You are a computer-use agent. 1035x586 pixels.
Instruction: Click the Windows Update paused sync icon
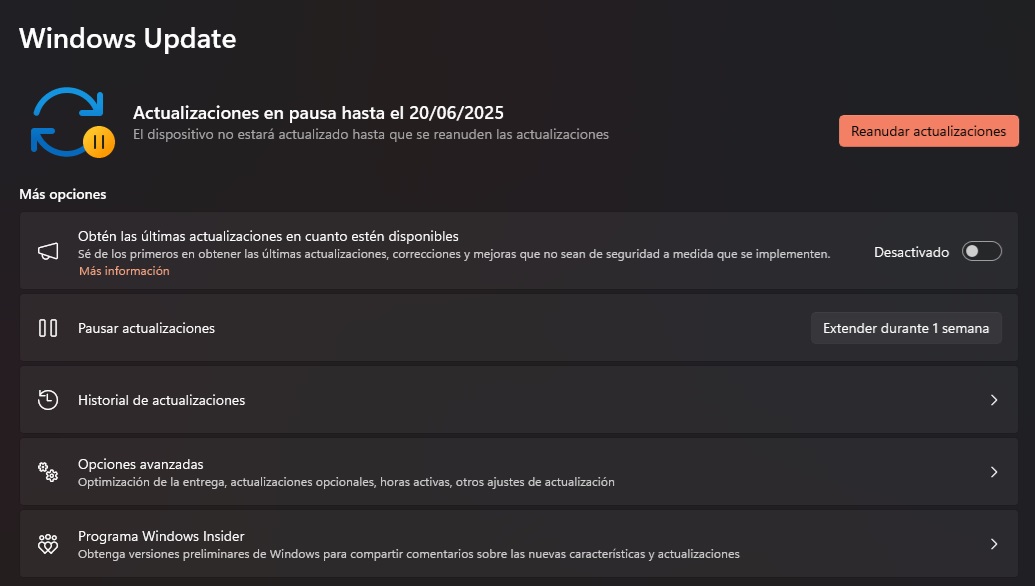pyautogui.click(x=72, y=122)
